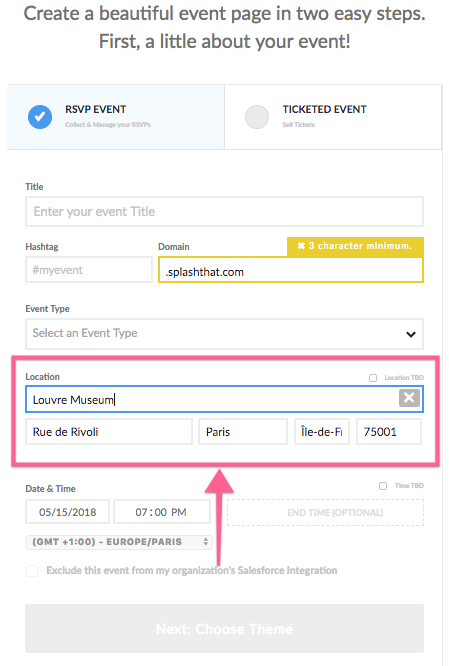Click the End Time (Optional) button
The width and height of the screenshot is (449, 666).
click(x=325, y=512)
